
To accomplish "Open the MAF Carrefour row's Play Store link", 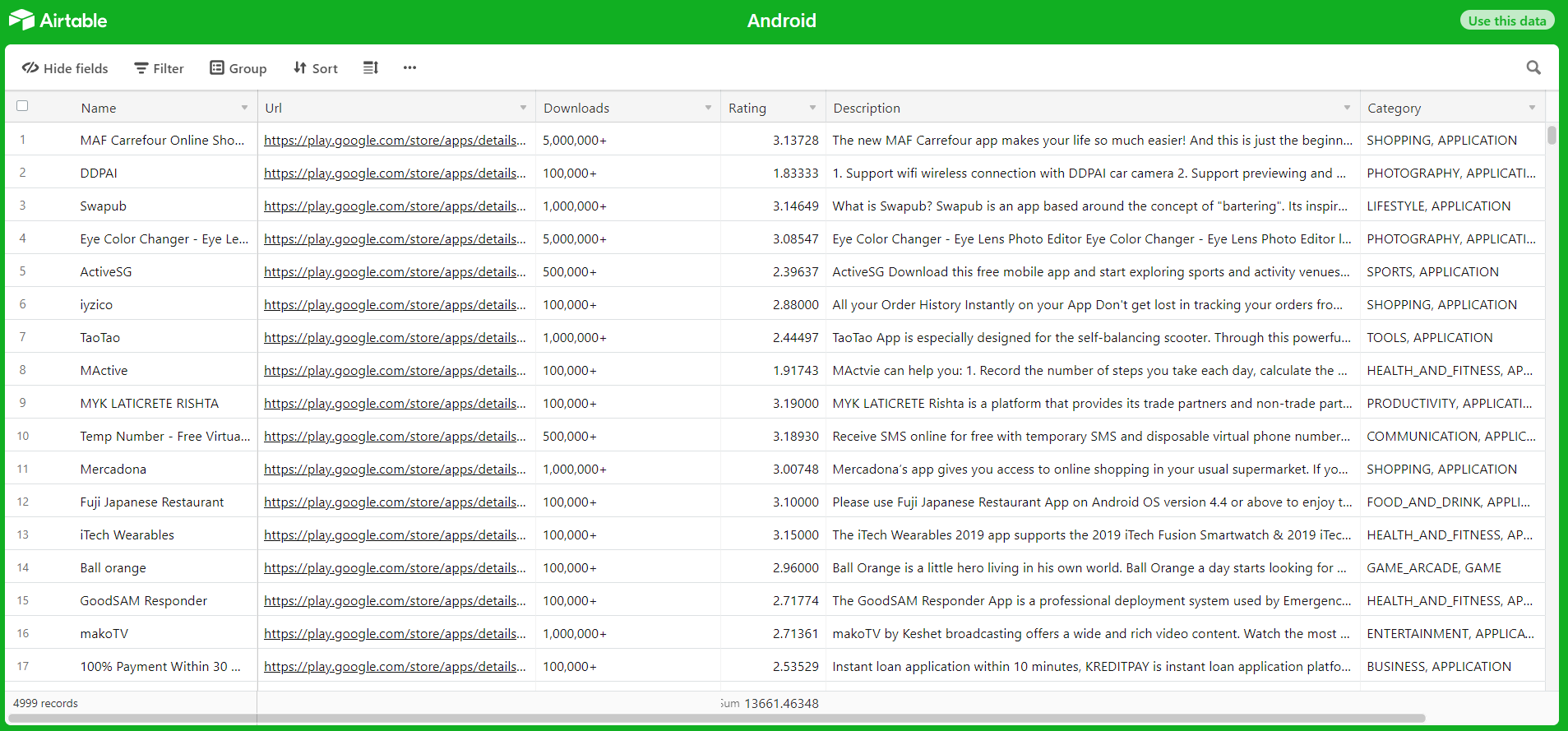I will [395, 141].
